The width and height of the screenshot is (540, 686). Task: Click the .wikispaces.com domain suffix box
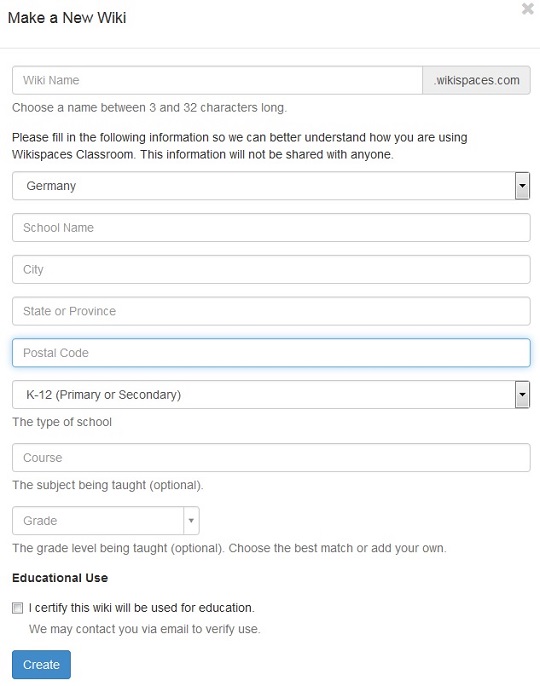(x=477, y=80)
